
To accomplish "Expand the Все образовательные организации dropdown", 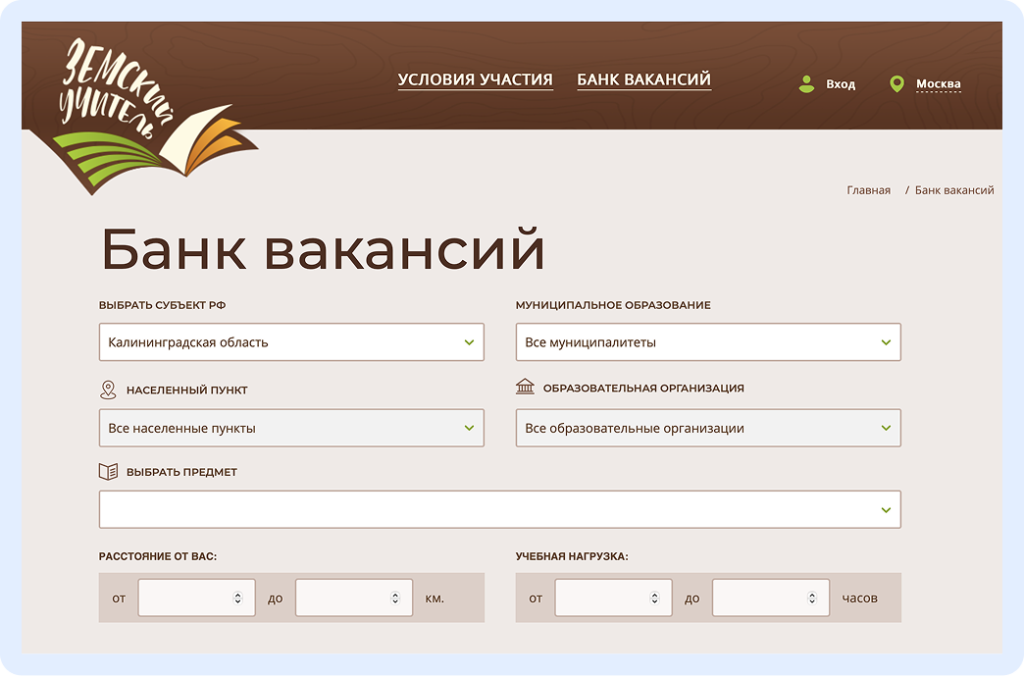I will (708, 427).
